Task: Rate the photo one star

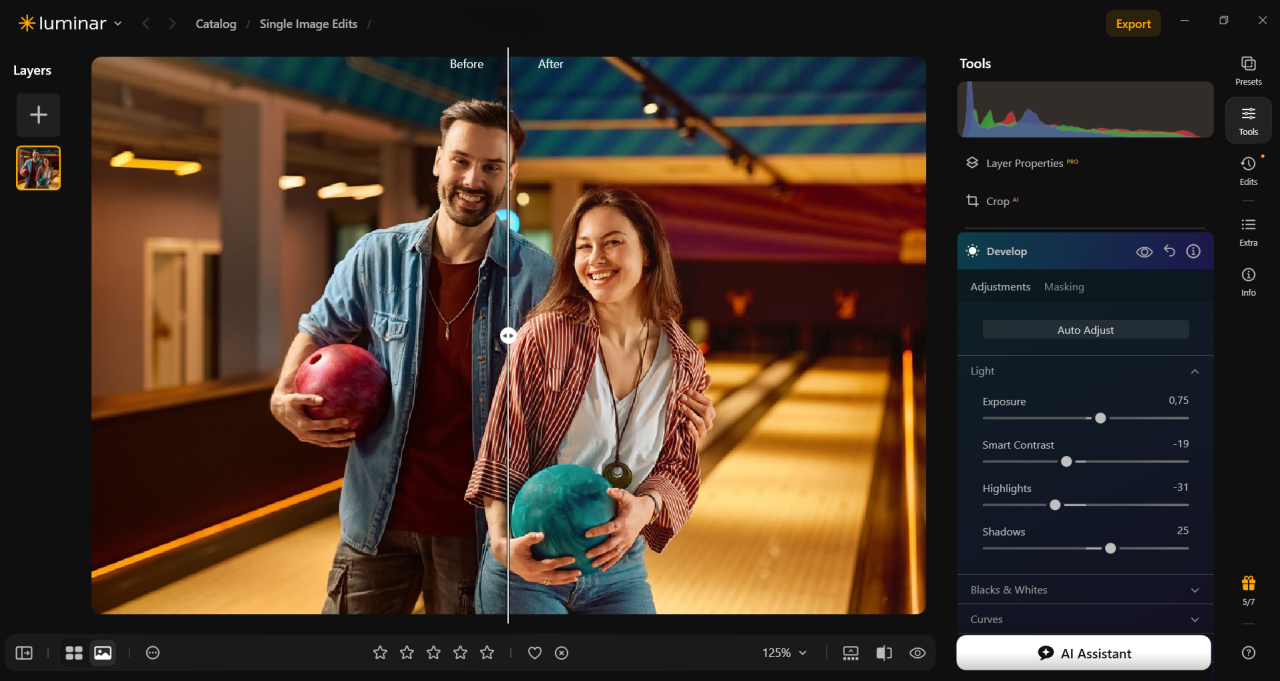Action: point(380,653)
